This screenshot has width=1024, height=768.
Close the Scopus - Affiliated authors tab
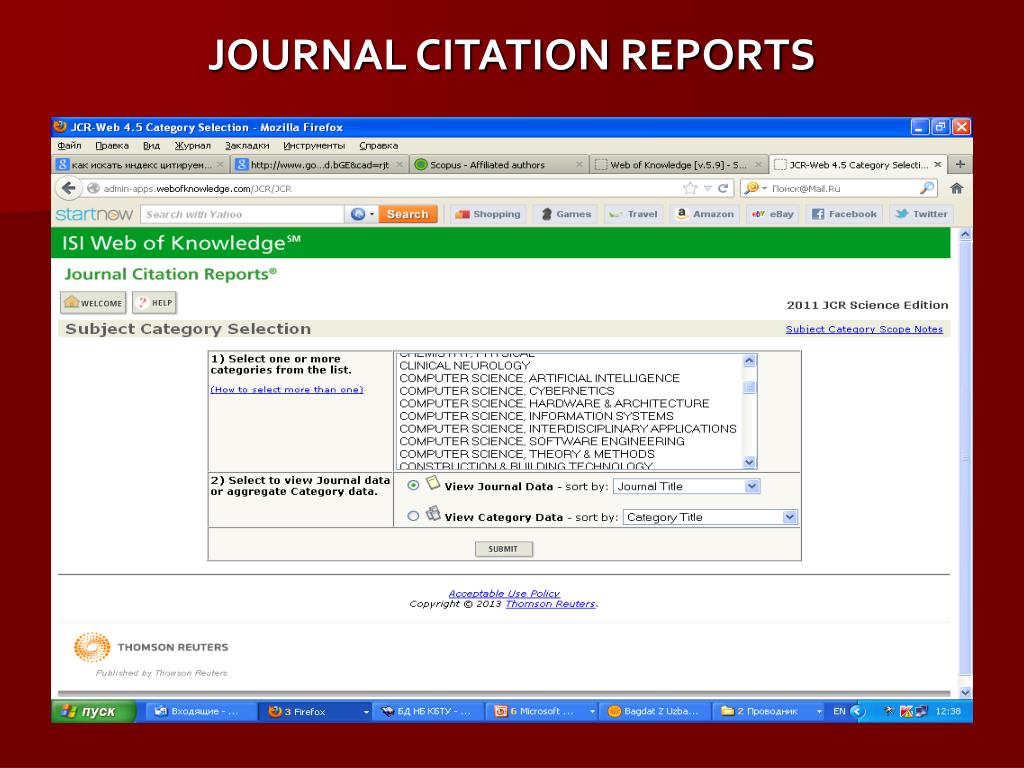click(x=579, y=165)
